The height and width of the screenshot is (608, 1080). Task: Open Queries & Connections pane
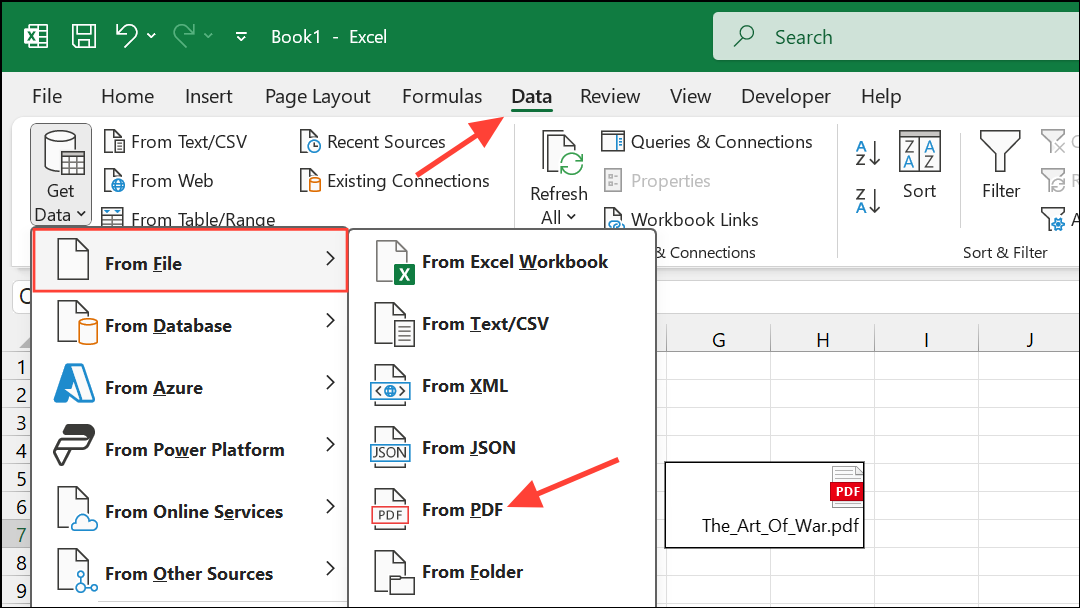tap(707, 142)
